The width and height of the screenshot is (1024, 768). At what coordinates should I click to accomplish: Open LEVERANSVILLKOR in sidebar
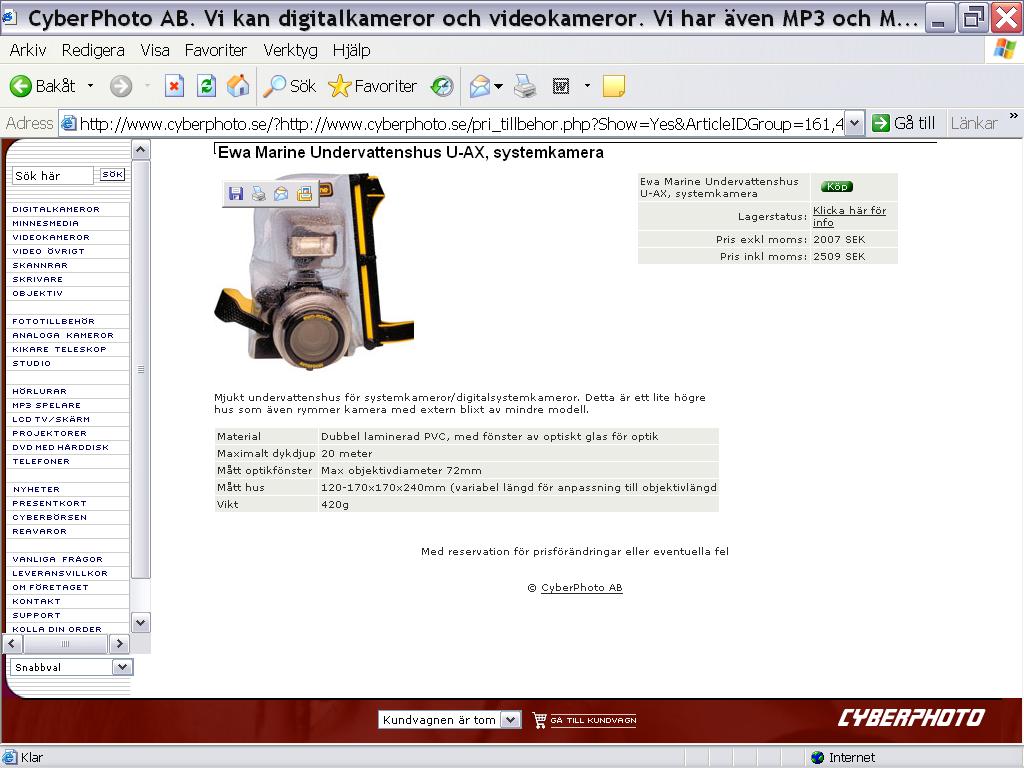pyautogui.click(x=60, y=573)
